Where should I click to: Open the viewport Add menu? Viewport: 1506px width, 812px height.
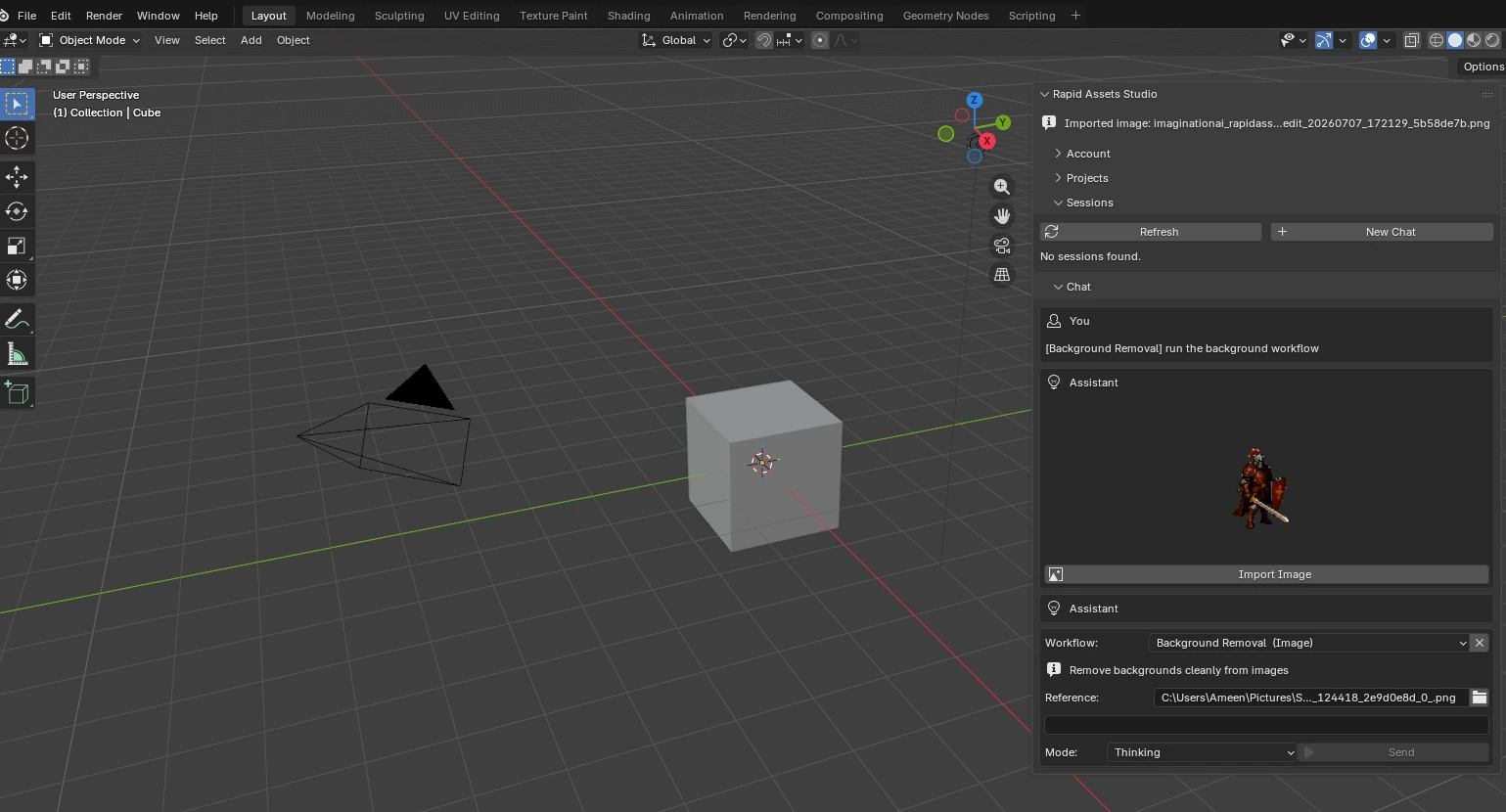pos(251,40)
